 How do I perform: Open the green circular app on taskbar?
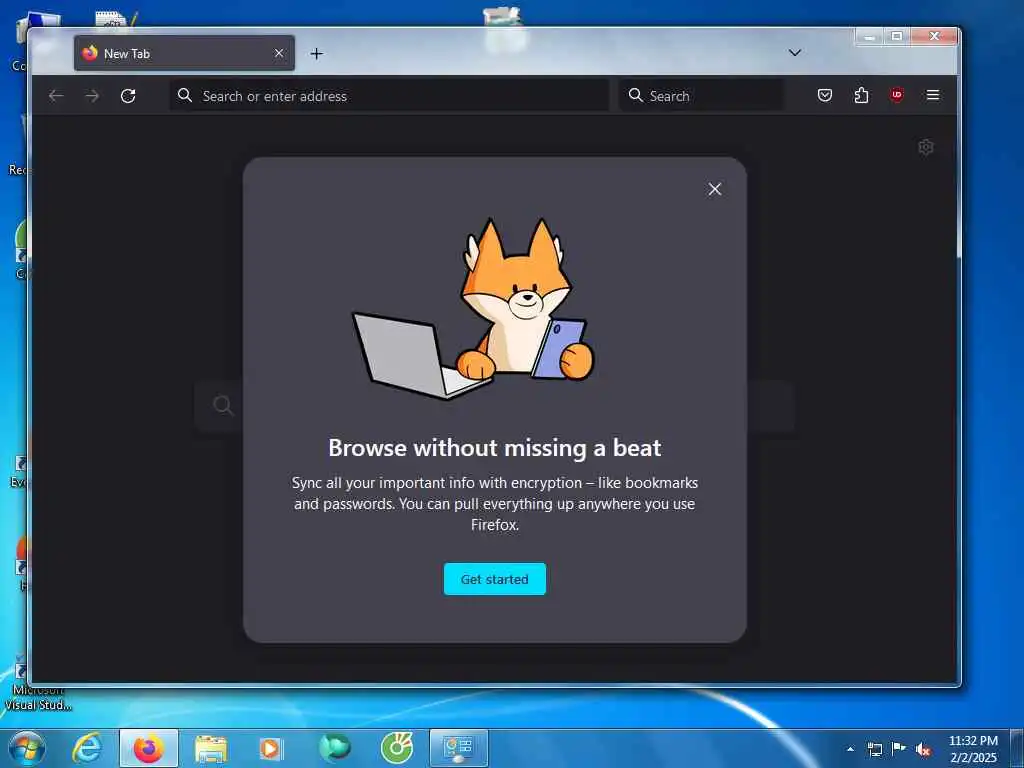396,748
